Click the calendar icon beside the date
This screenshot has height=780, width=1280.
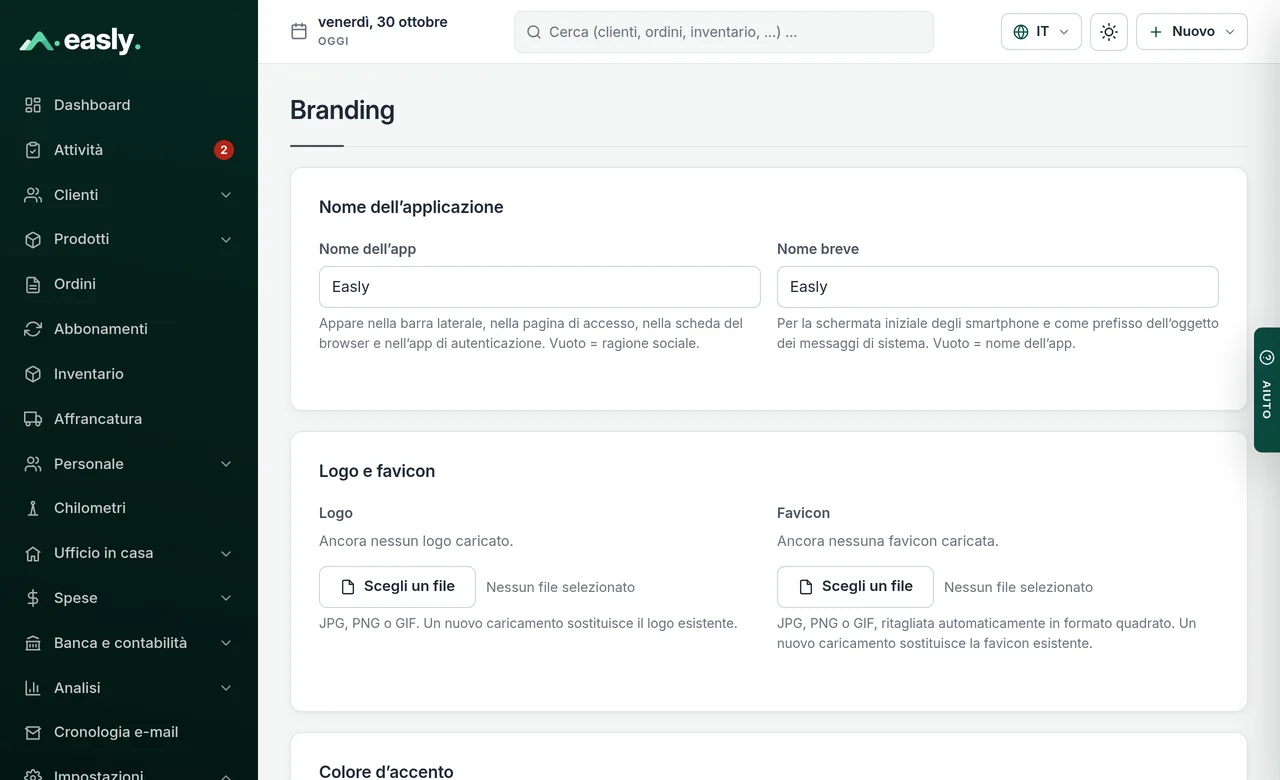click(299, 31)
